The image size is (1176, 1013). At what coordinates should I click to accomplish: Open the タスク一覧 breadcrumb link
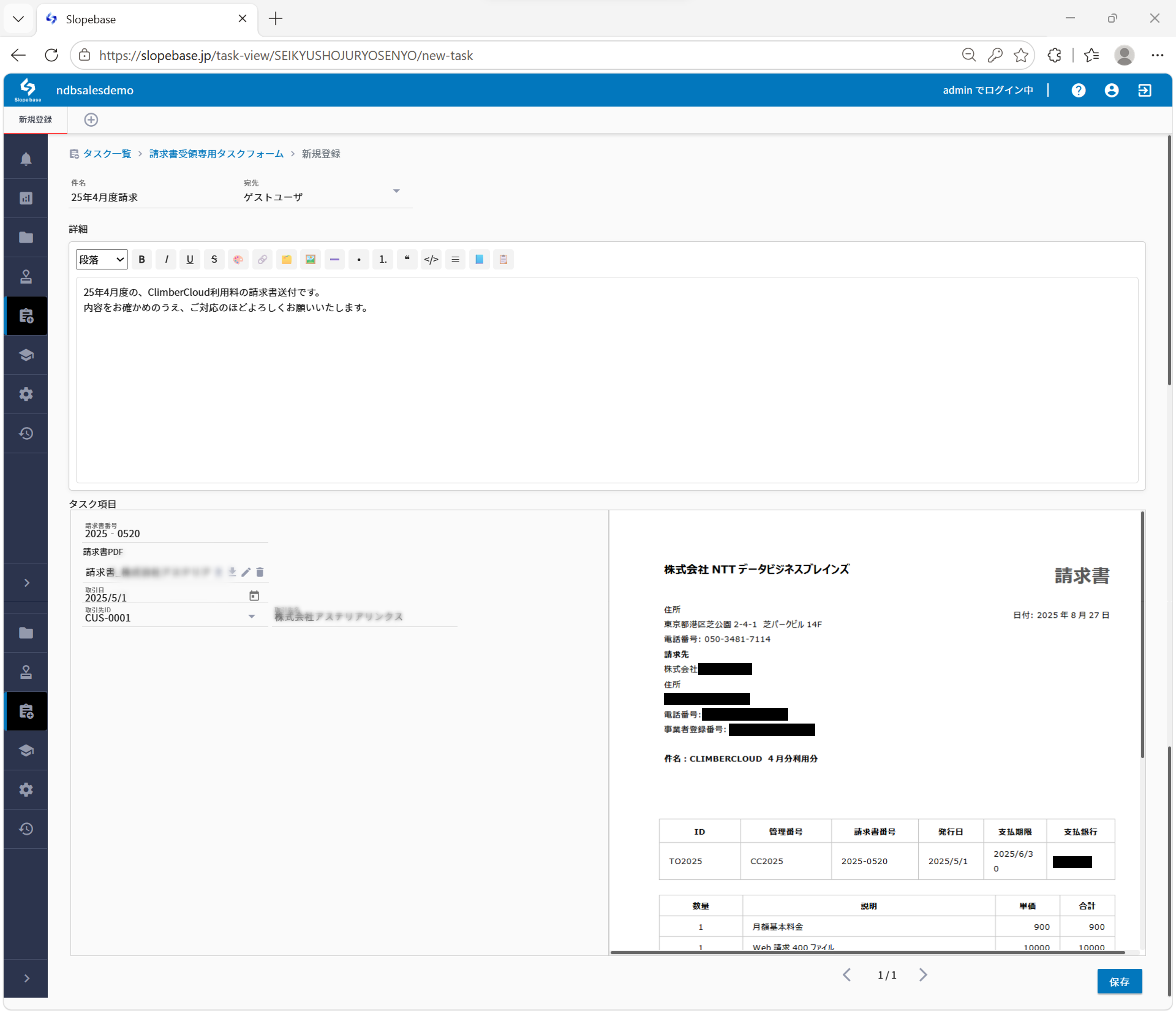tap(107, 154)
